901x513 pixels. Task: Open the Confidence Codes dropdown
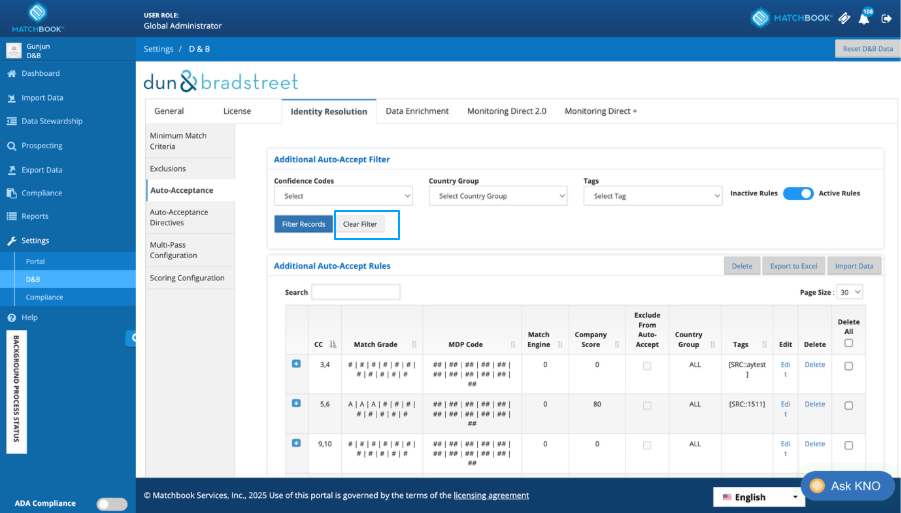tap(343, 196)
